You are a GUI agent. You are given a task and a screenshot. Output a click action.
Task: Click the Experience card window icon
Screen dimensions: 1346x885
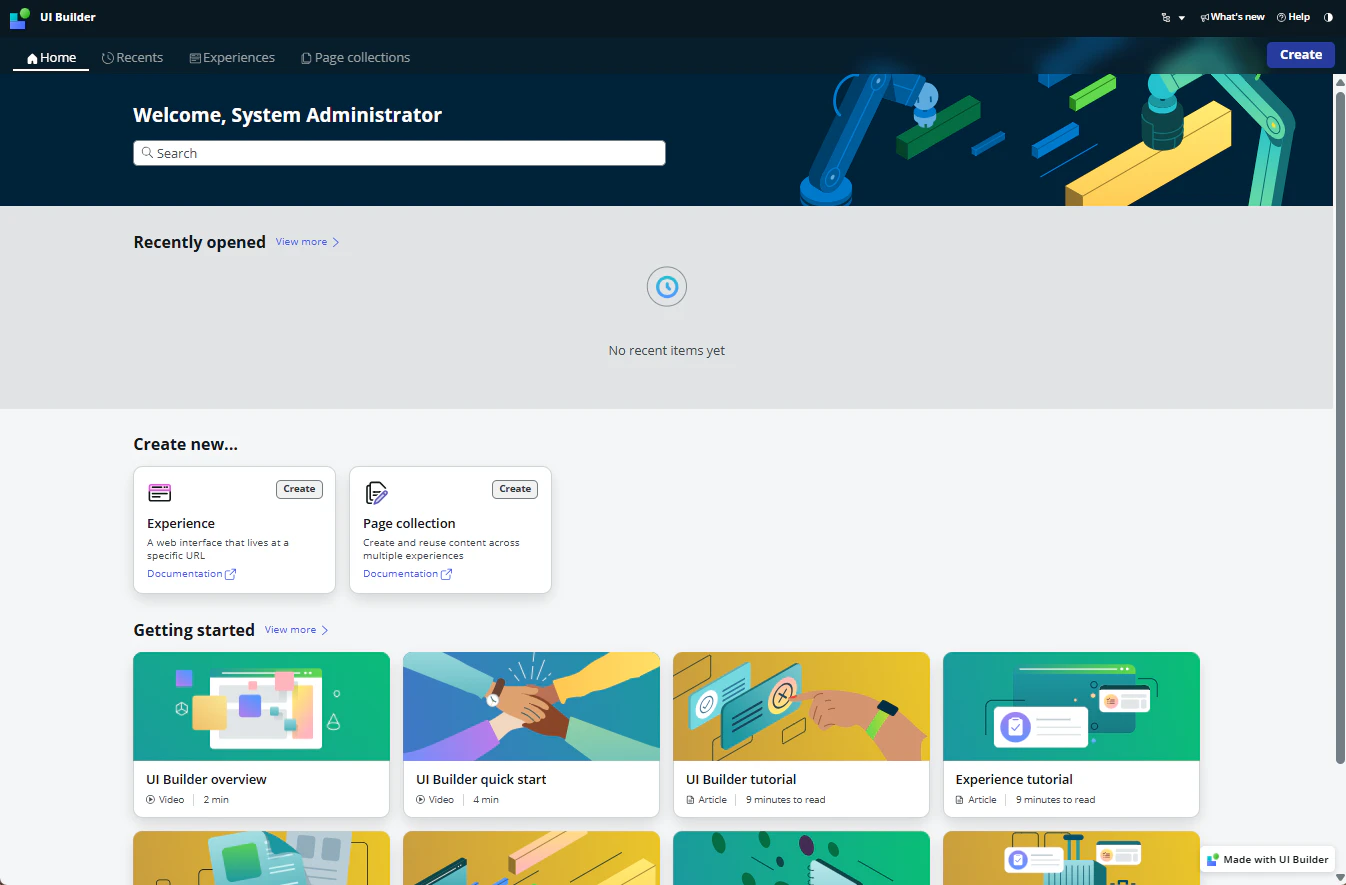[x=160, y=492]
